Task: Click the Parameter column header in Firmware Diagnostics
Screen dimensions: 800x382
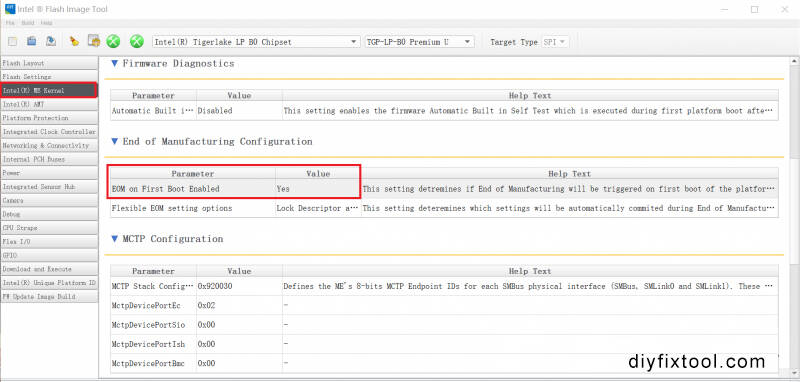Action: click(x=153, y=95)
